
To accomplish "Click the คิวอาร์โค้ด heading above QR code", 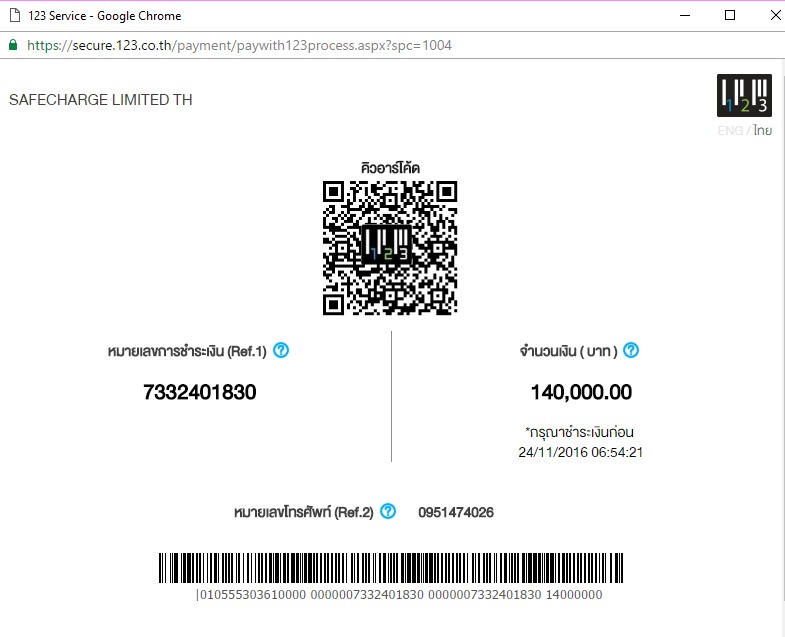I will 390,168.
